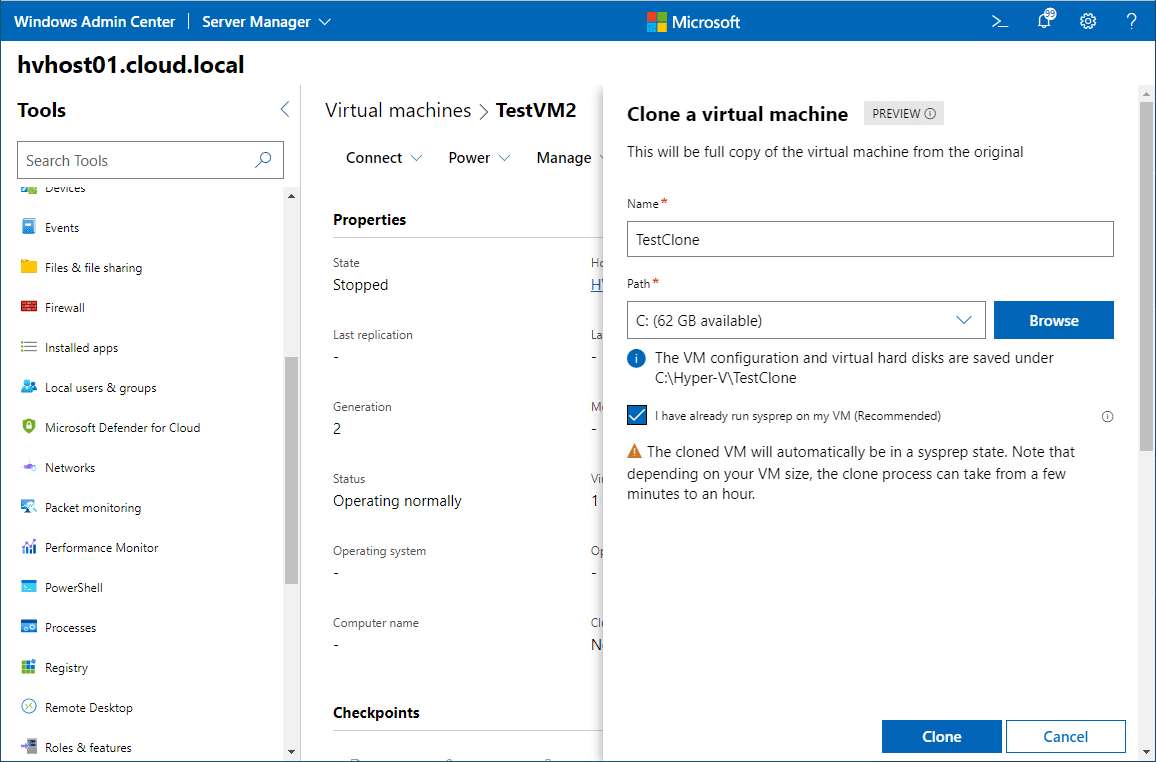Click Windows Admin Center title
1156x762 pixels.
pos(94,22)
